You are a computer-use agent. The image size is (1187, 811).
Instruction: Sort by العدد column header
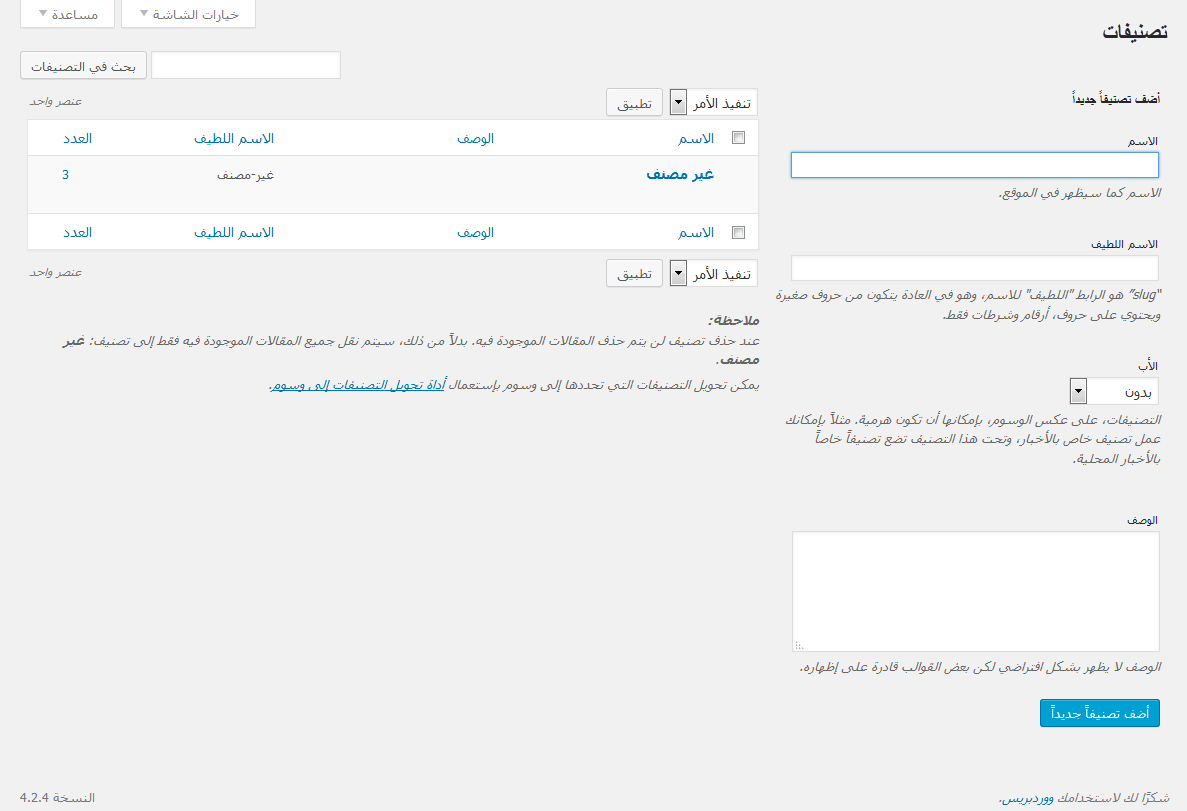[77, 138]
